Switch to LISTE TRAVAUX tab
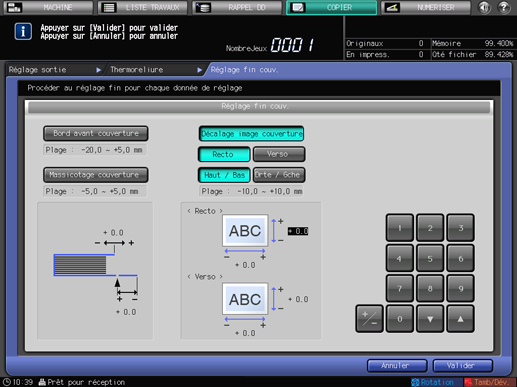 pos(143,7)
